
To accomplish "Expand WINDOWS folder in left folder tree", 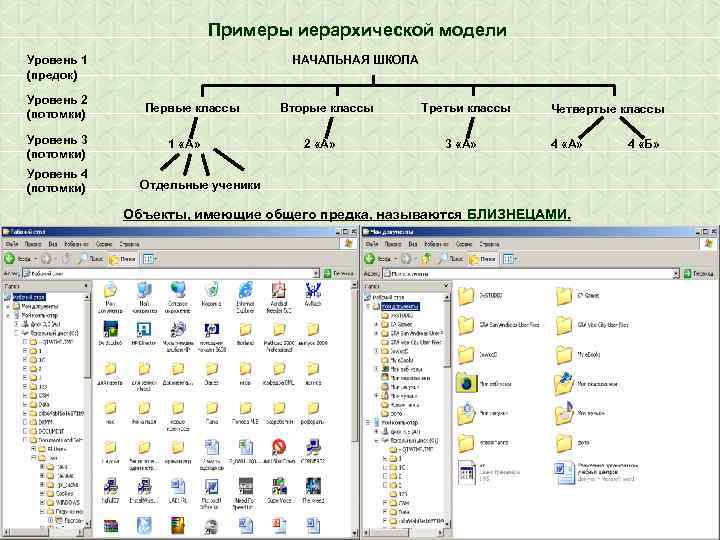I will (42, 502).
